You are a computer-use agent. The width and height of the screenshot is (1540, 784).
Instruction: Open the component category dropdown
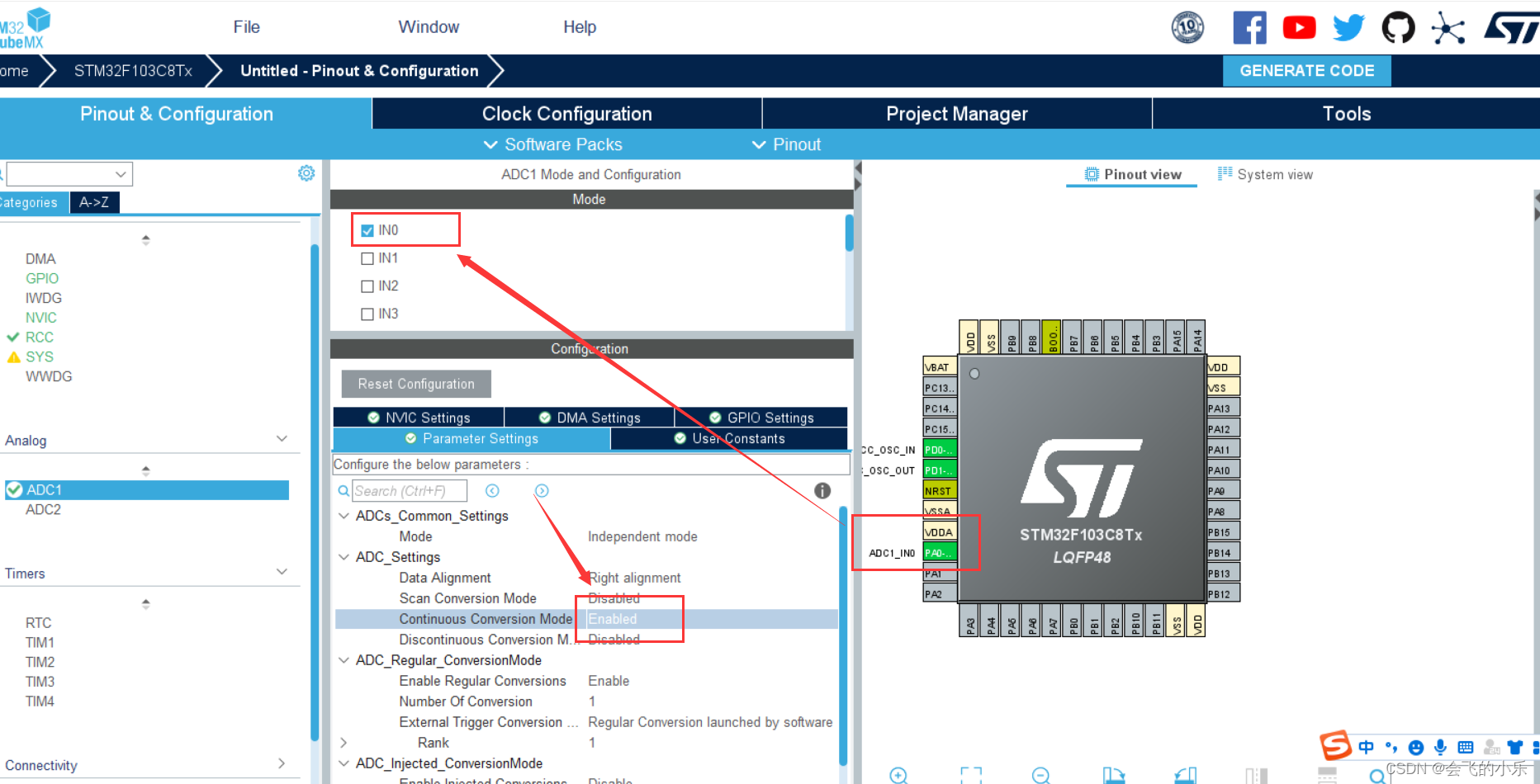pos(121,173)
